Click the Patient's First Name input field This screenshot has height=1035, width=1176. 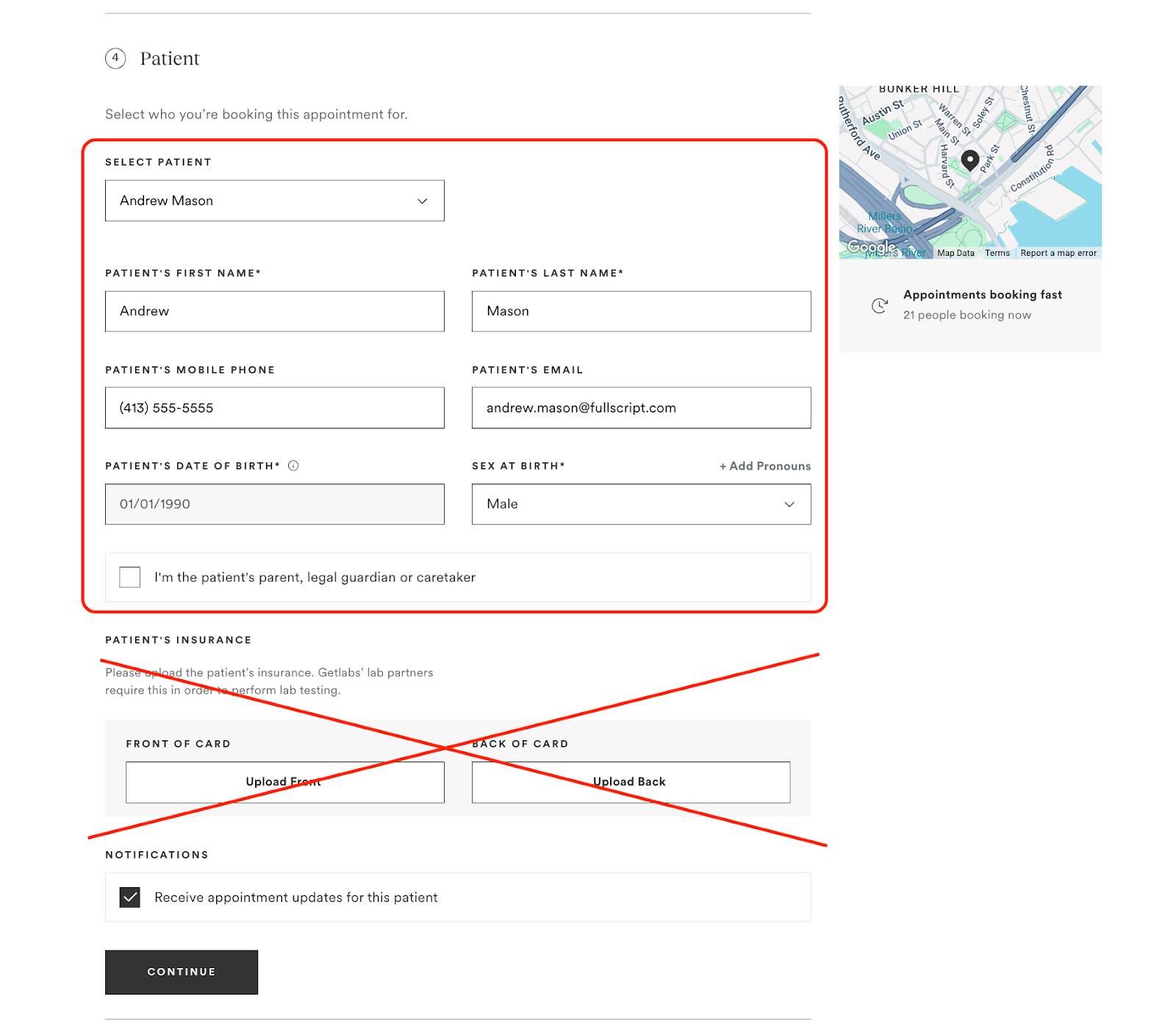coord(274,311)
